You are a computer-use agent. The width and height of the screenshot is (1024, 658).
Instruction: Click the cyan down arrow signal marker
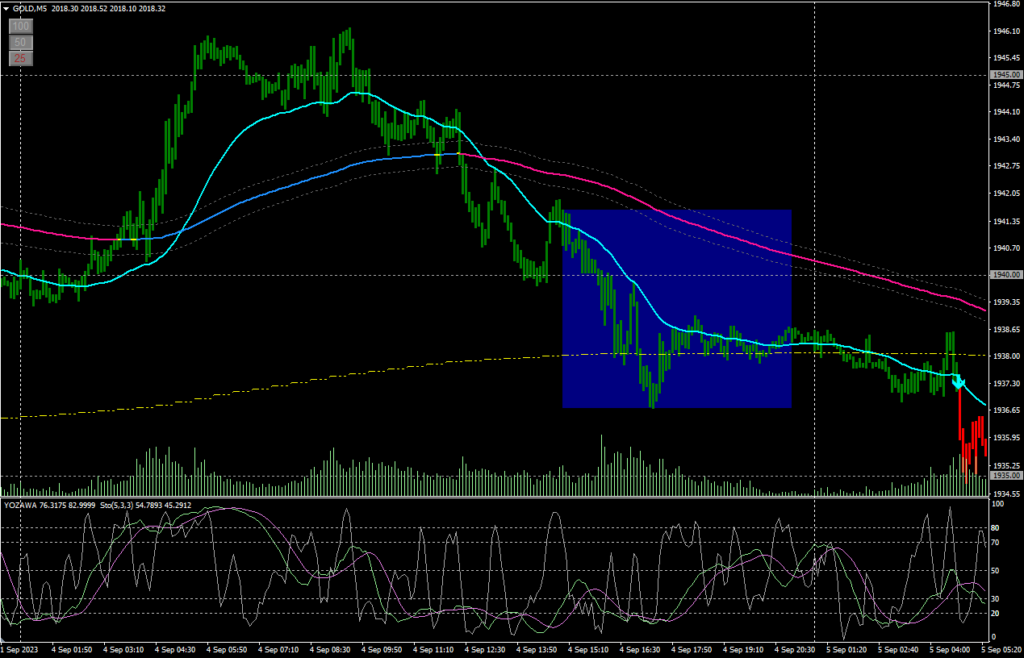[x=957, y=382]
